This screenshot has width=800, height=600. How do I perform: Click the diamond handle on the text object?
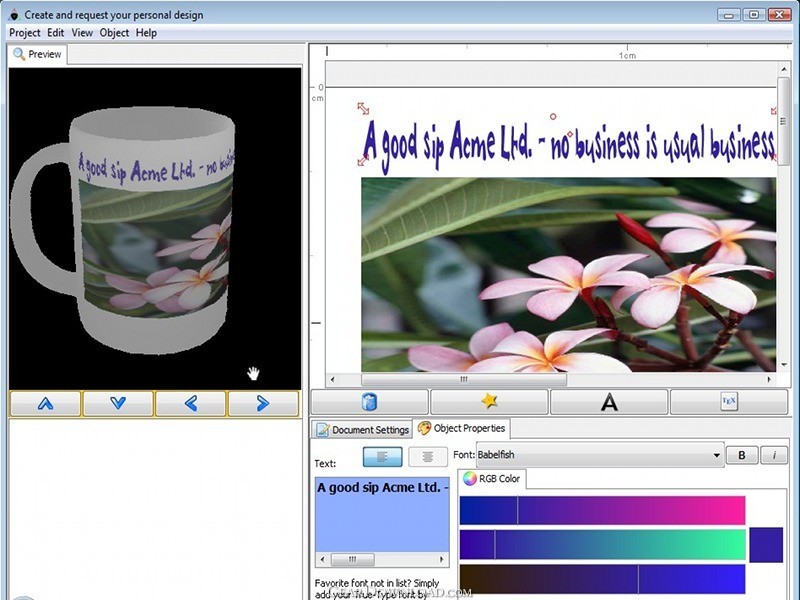[570, 134]
